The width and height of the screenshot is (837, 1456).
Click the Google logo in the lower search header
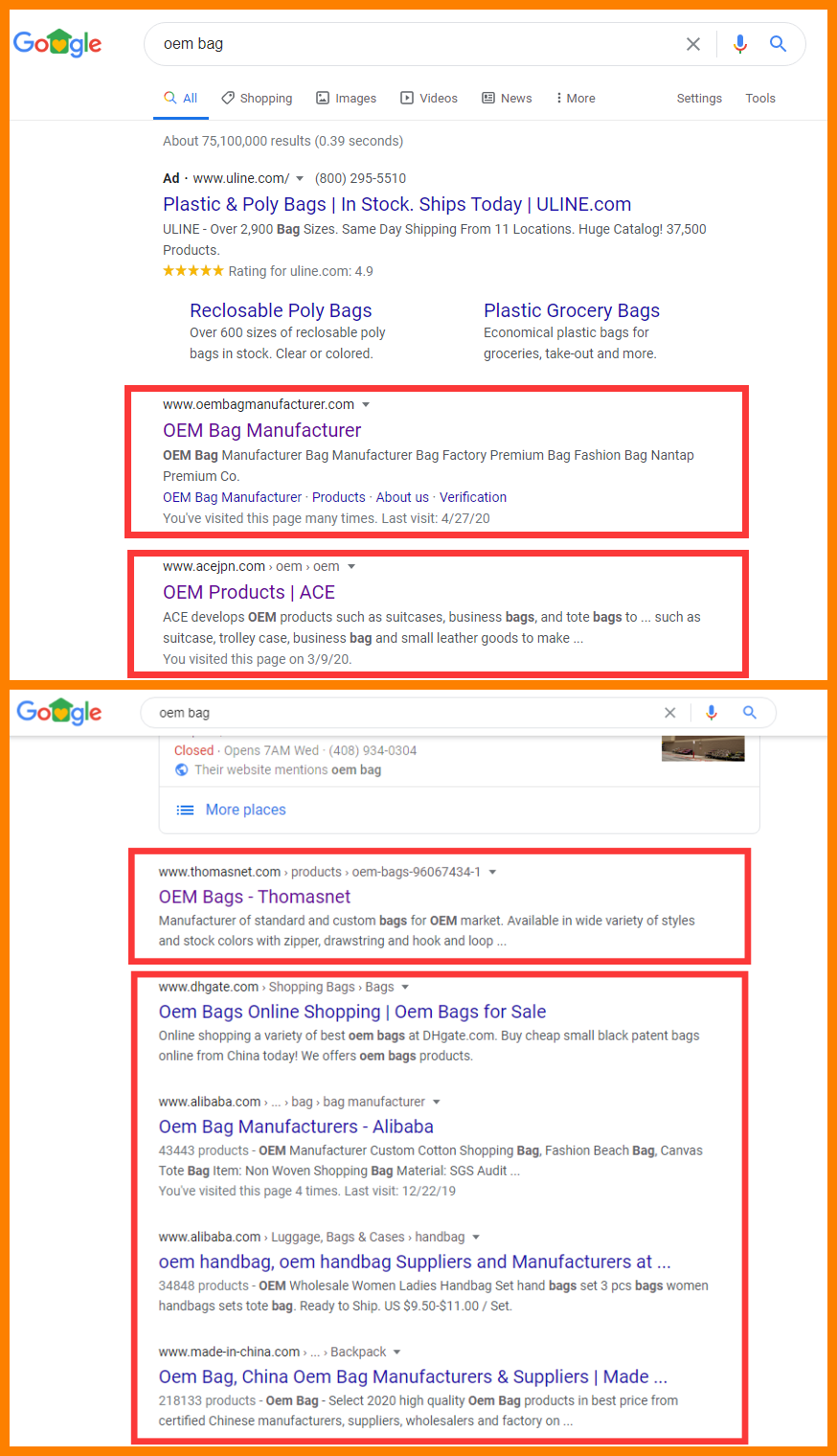tap(59, 712)
